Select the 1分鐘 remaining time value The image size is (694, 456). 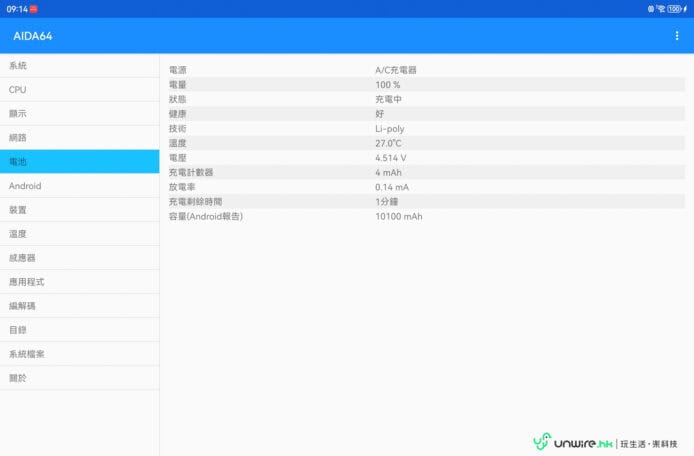[386, 201]
